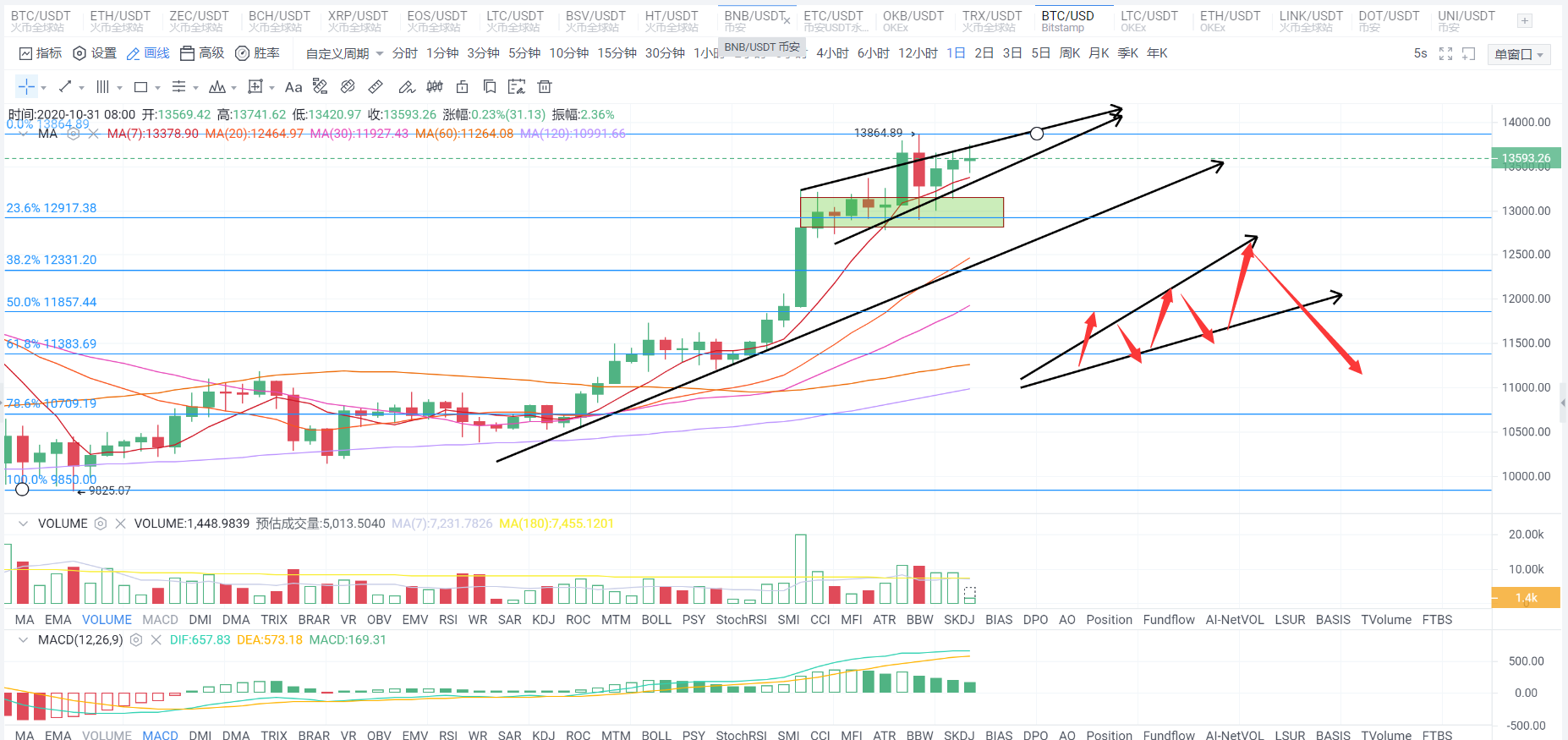Select the trend line drawing tool
The height and width of the screenshot is (740, 1568).
pos(65,86)
